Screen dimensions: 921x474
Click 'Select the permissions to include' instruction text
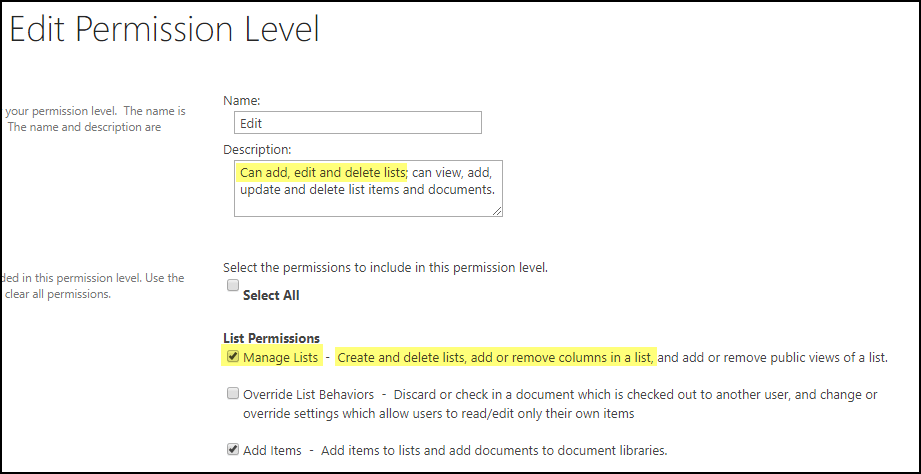point(385,267)
